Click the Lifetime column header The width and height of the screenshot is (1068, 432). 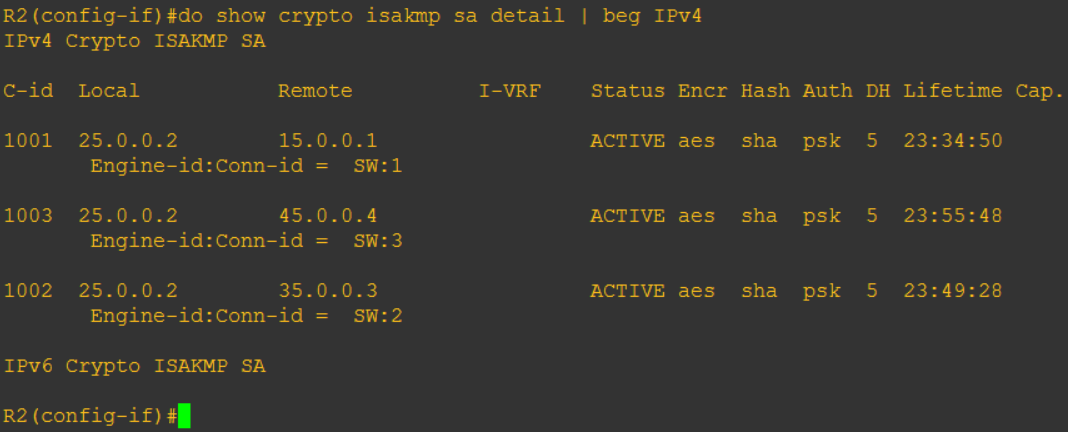(x=952, y=91)
